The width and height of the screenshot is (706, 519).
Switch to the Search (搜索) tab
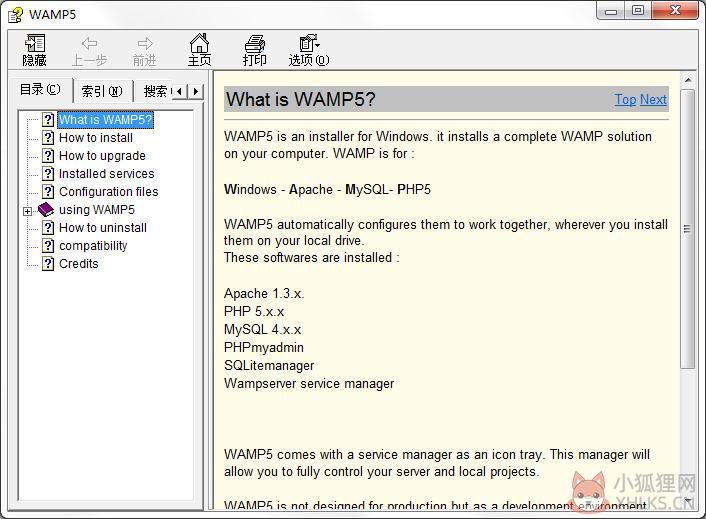click(x=154, y=91)
